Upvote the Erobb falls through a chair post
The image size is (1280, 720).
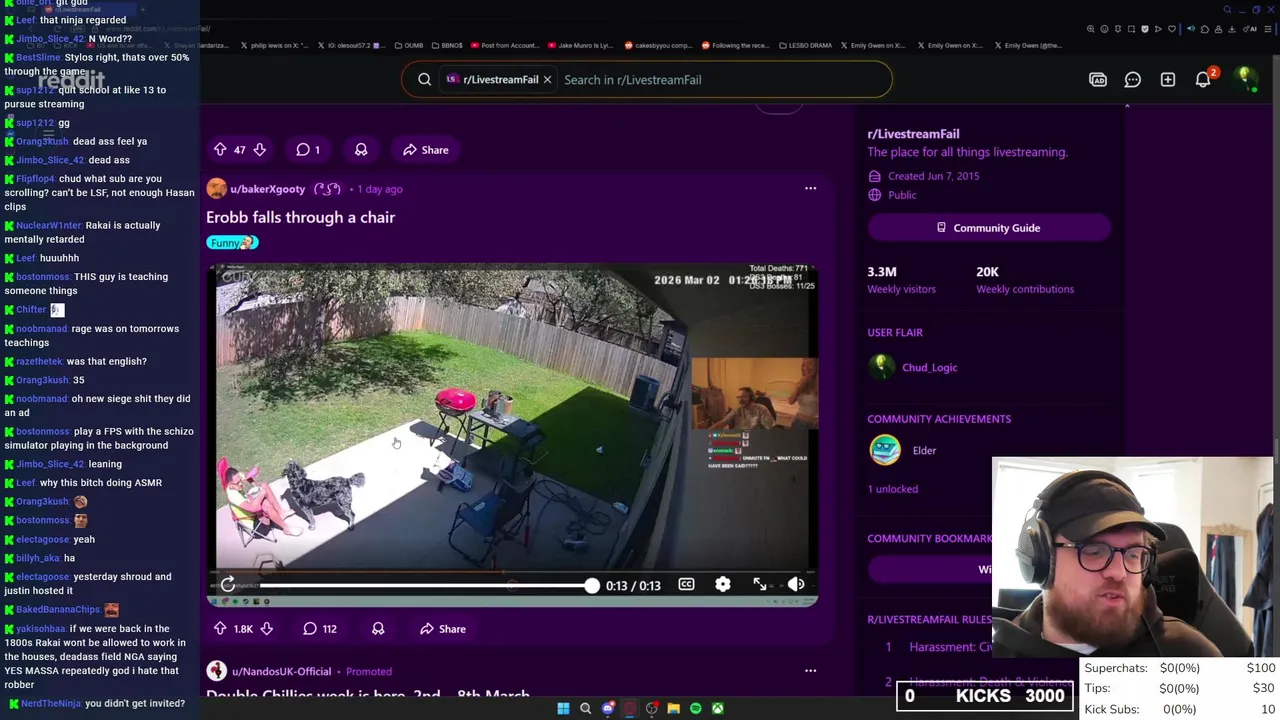click(x=220, y=629)
